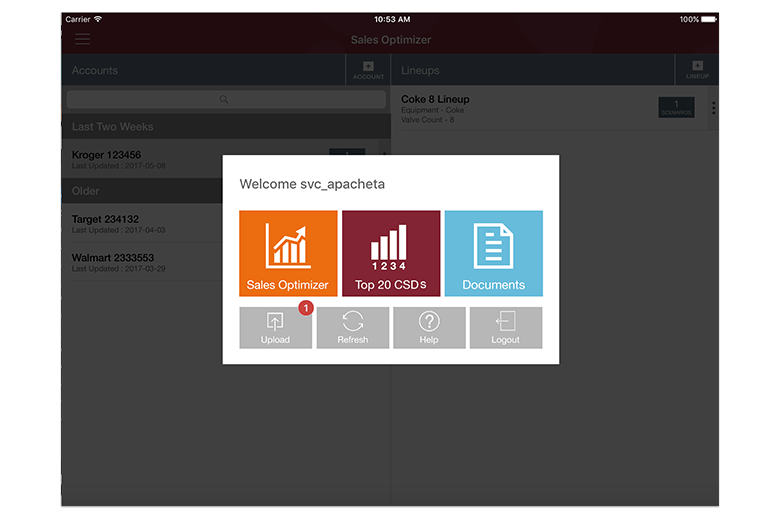Viewport: 780px width, 520px height.
Task: Add a new lineup with the LINEUP icon
Action: coord(697,70)
